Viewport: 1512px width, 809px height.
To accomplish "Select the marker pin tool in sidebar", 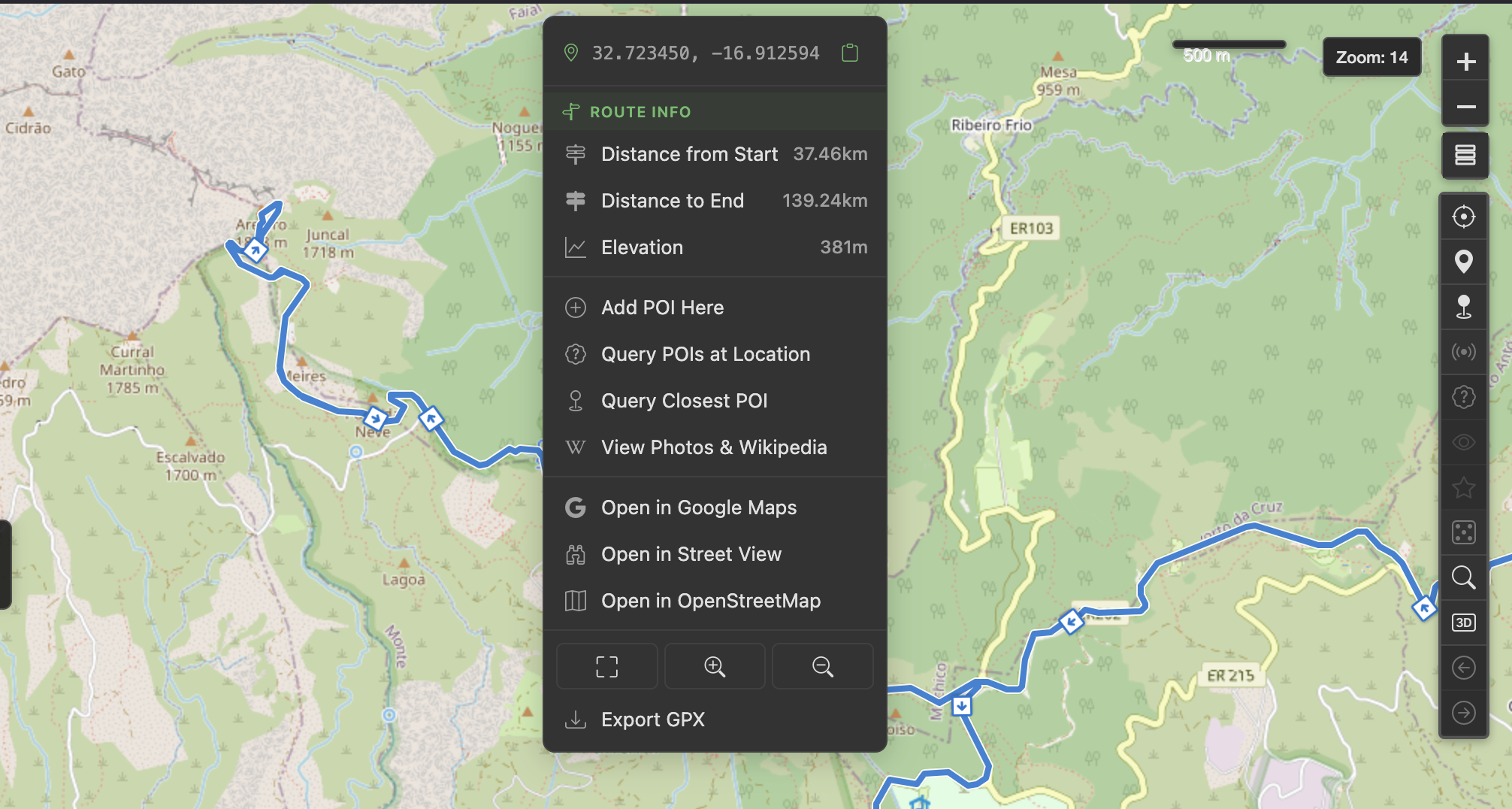I will 1464,261.
